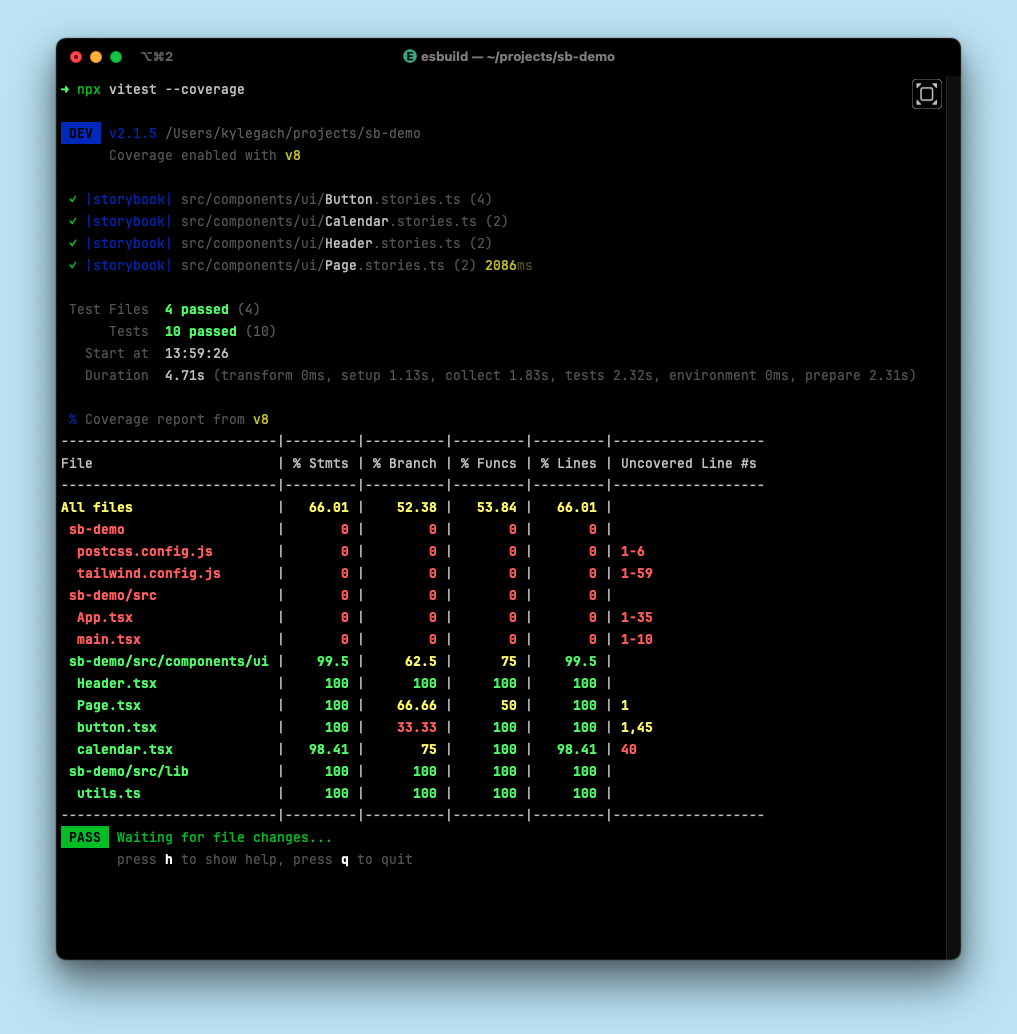Click the DEV badge above the coverage output
Image resolution: width=1017 pixels, height=1034 pixels.
(81, 133)
